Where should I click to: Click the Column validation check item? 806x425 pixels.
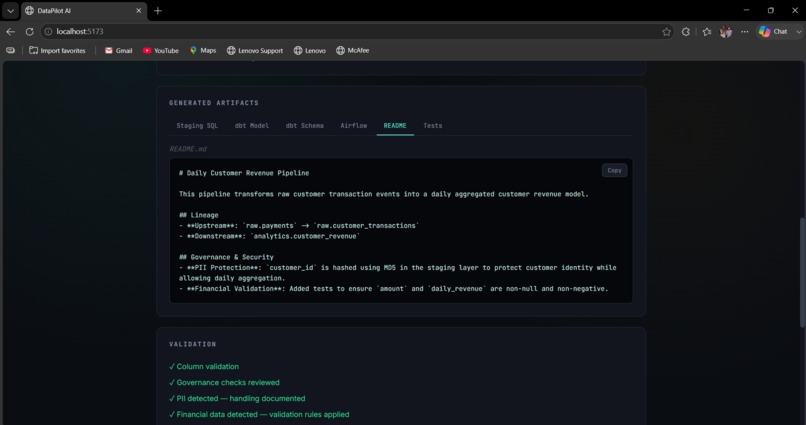tap(204, 366)
